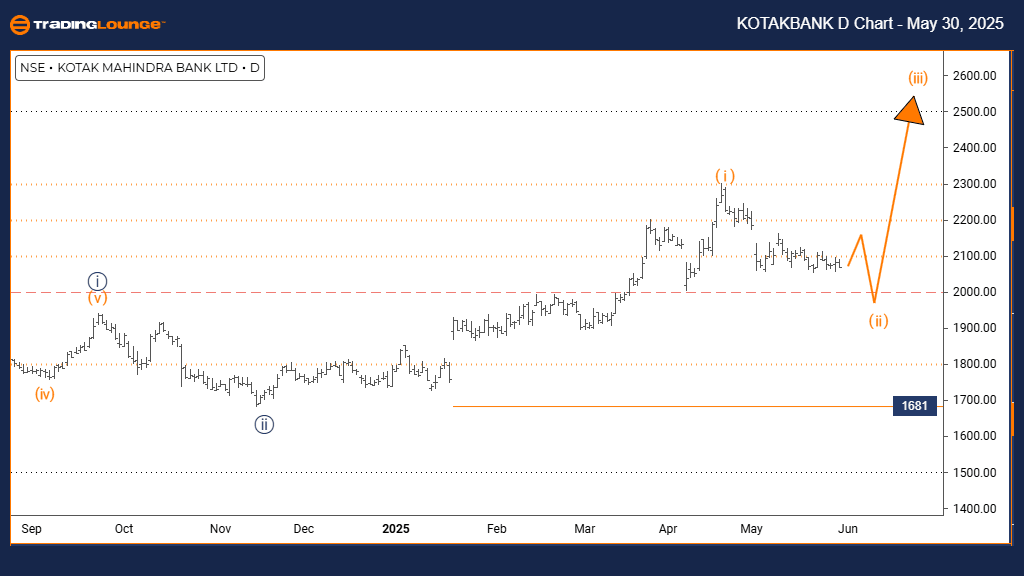The height and width of the screenshot is (576, 1024).
Task: Click the Jun label on the time axis
Action: coord(847,528)
